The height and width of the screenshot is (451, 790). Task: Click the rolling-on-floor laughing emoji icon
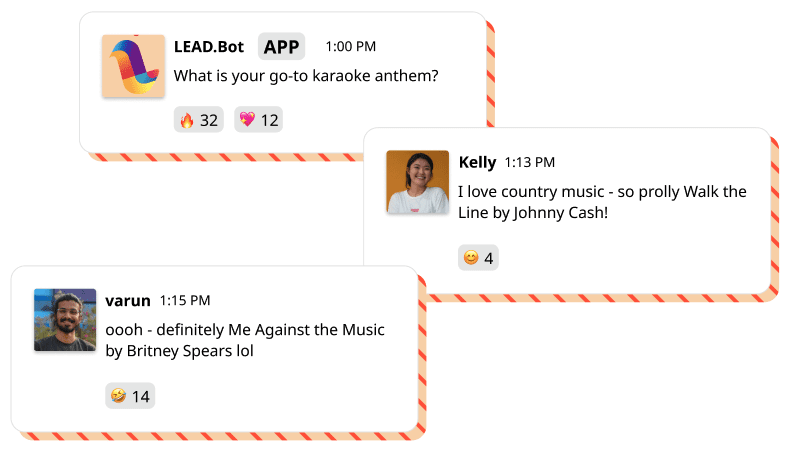coord(119,396)
